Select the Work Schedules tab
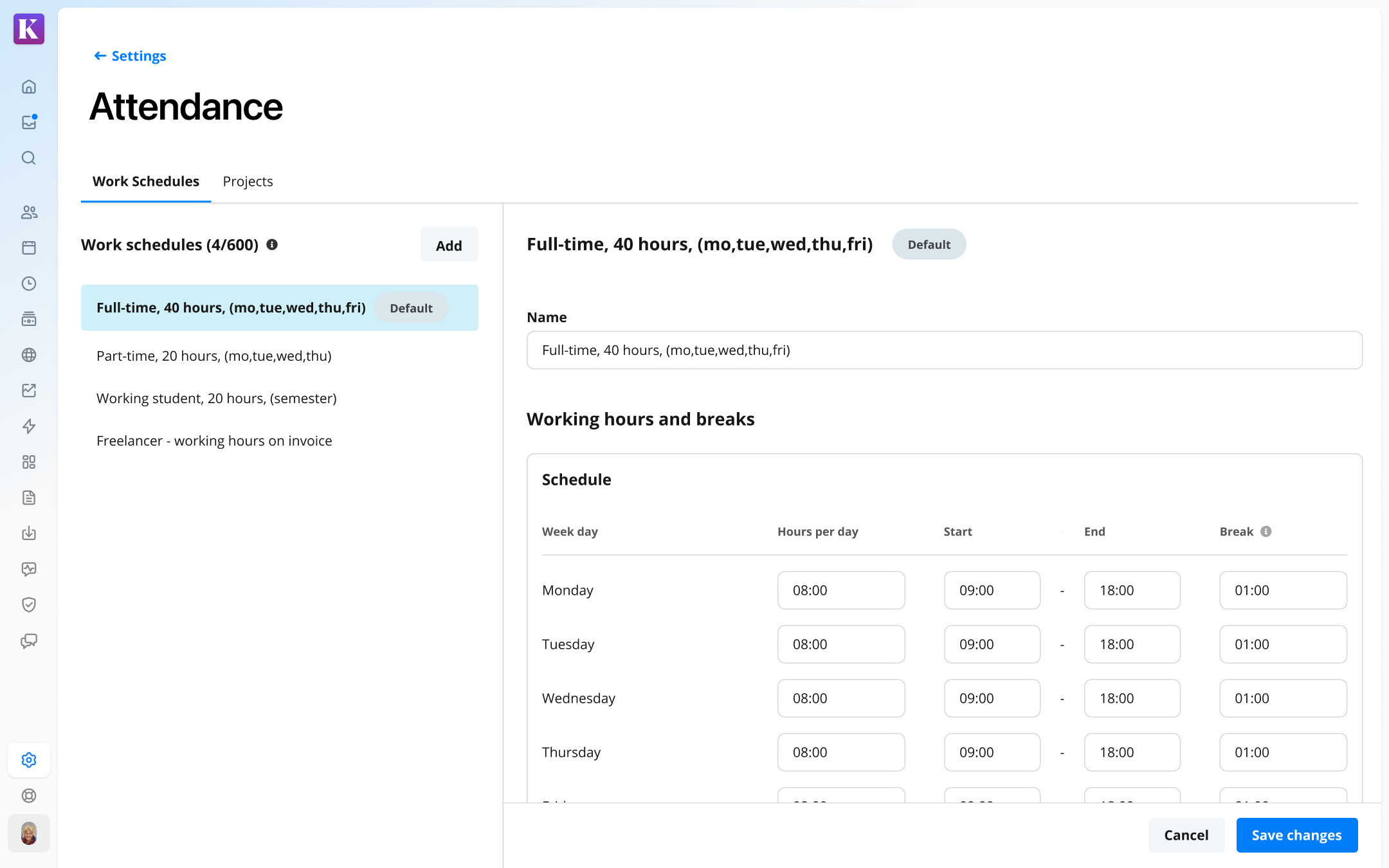 tap(146, 181)
